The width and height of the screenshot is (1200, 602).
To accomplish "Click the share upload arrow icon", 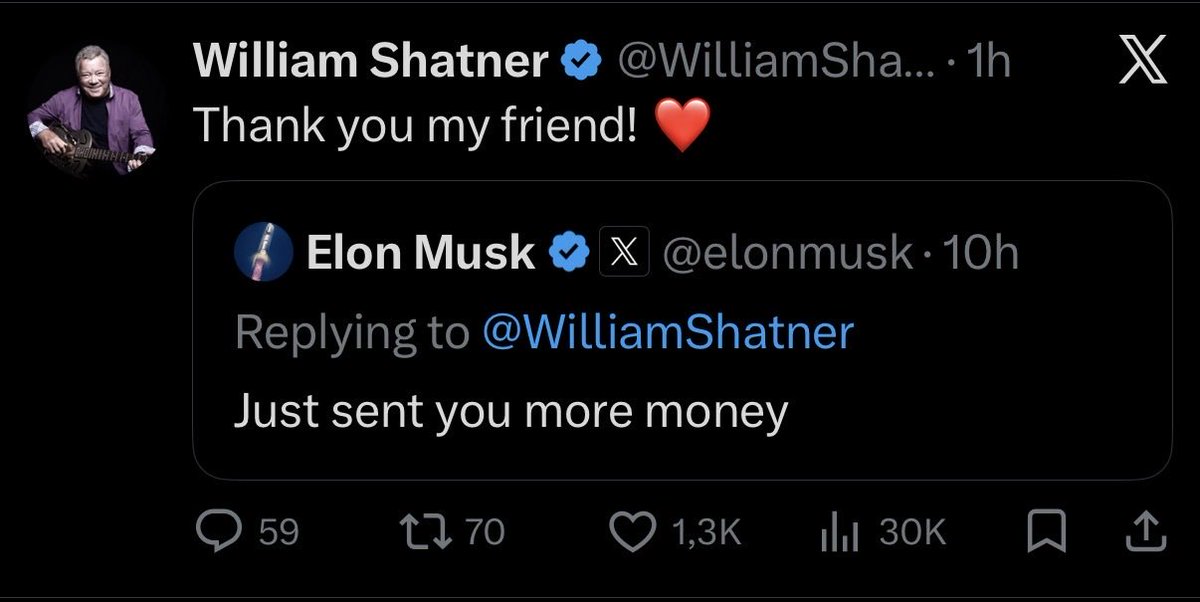I will pyautogui.click(x=1146, y=531).
